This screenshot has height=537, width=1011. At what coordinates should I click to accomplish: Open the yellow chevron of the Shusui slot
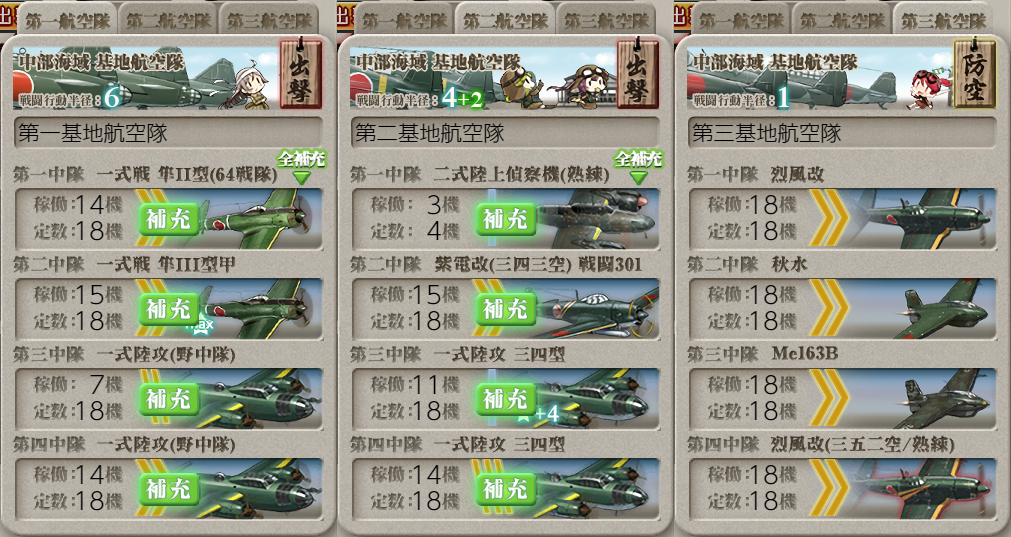tap(829, 309)
